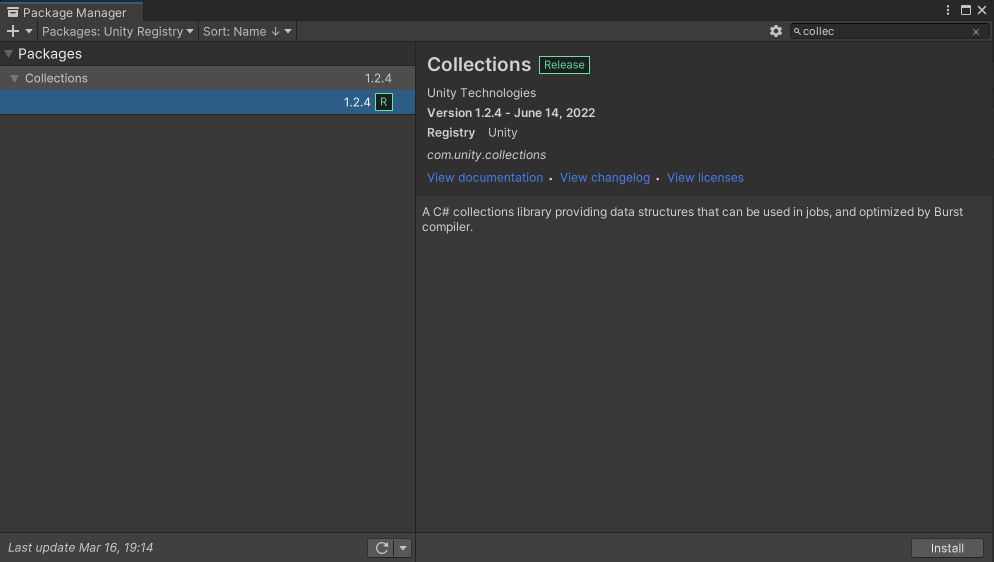Select the 1.2.4 version row with the R tag
The height and width of the screenshot is (562, 994).
point(207,102)
